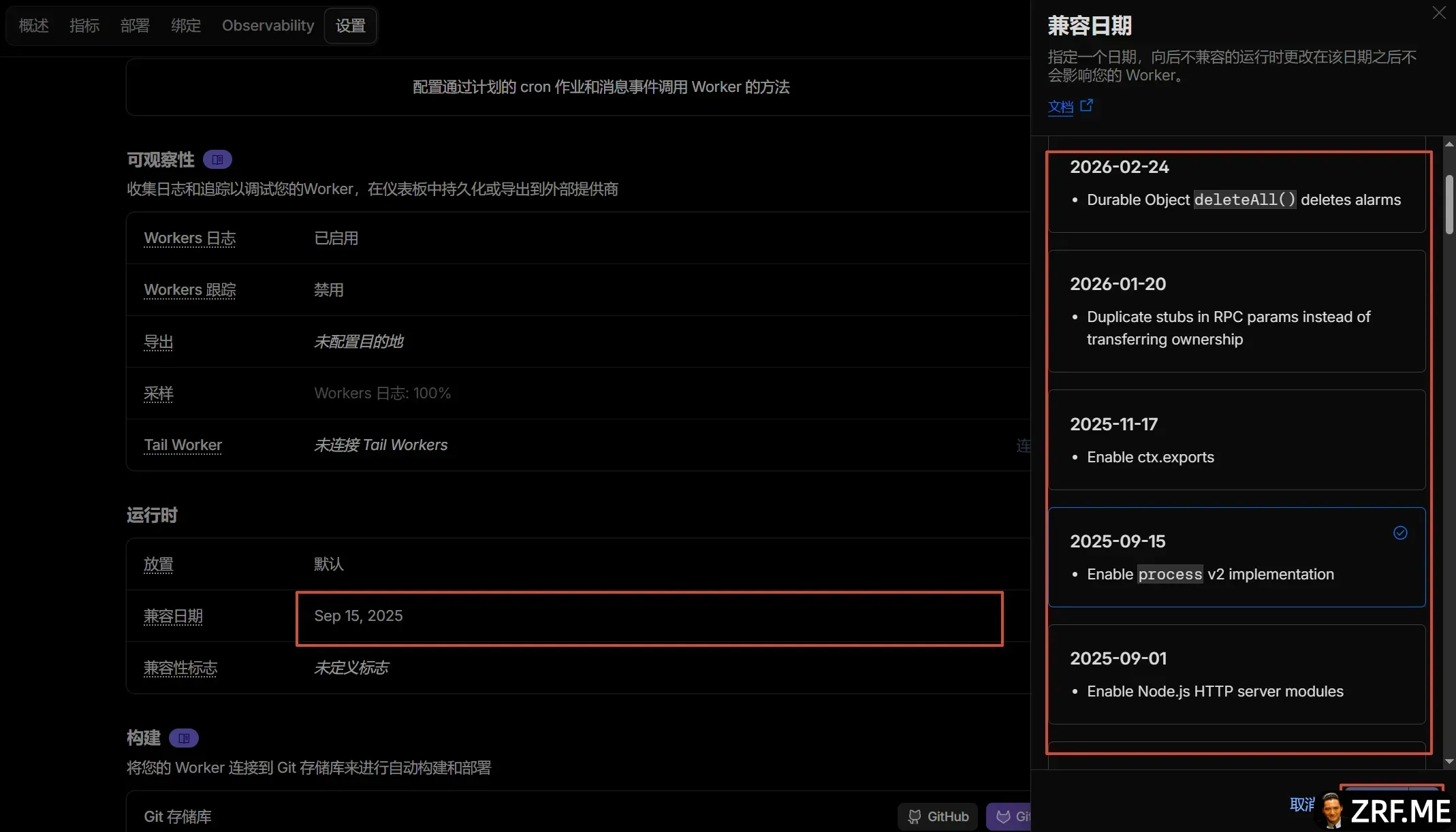Click the 采样 row label
Image resolution: width=1456 pixels, height=832 pixels.
click(x=159, y=394)
